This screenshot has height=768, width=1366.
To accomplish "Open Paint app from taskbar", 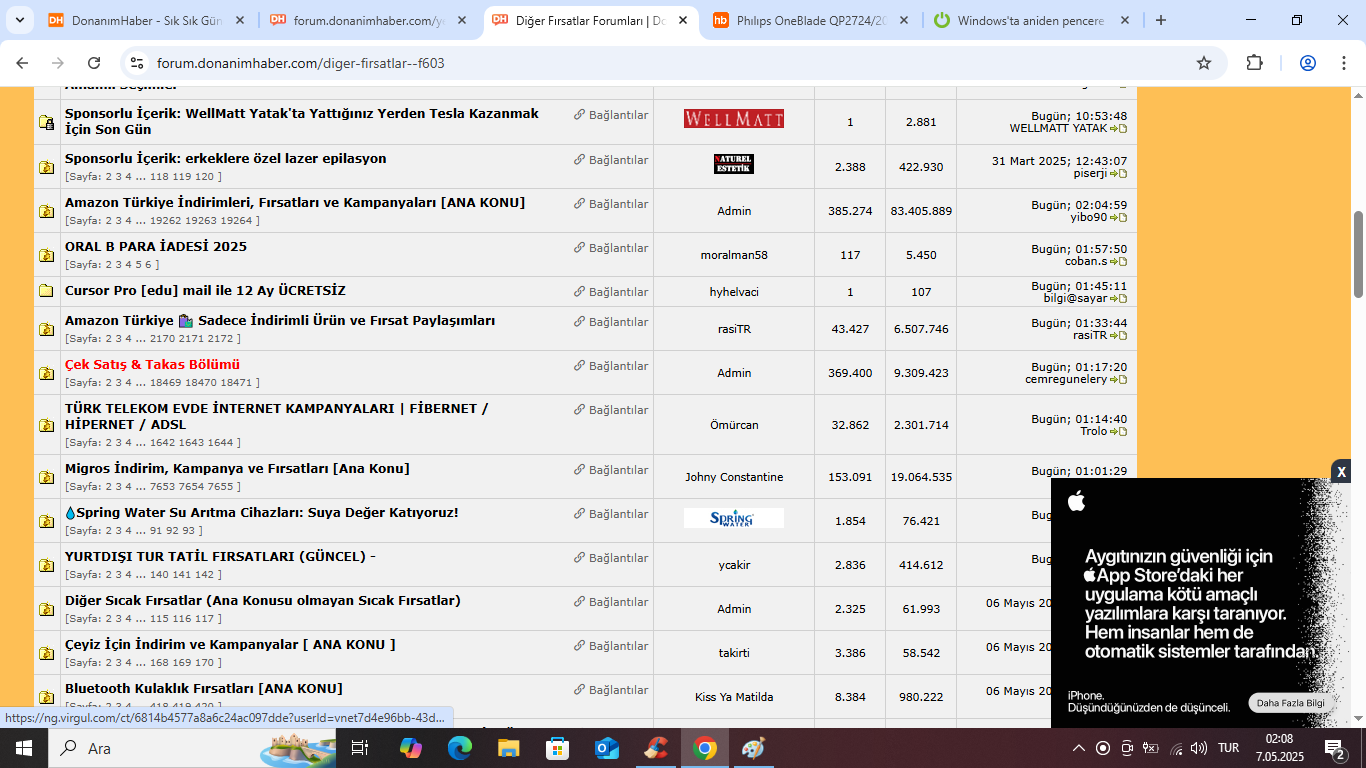I will pyautogui.click(x=753, y=748).
